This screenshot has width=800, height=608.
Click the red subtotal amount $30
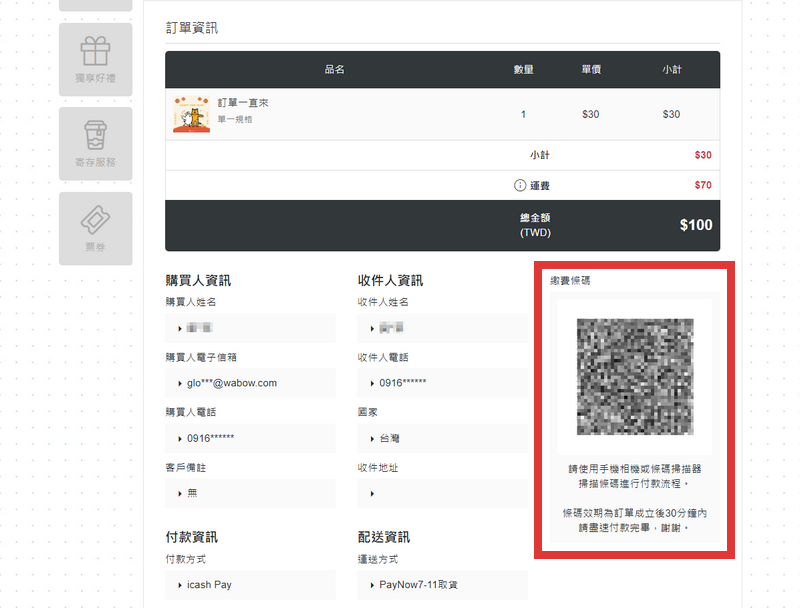703,155
